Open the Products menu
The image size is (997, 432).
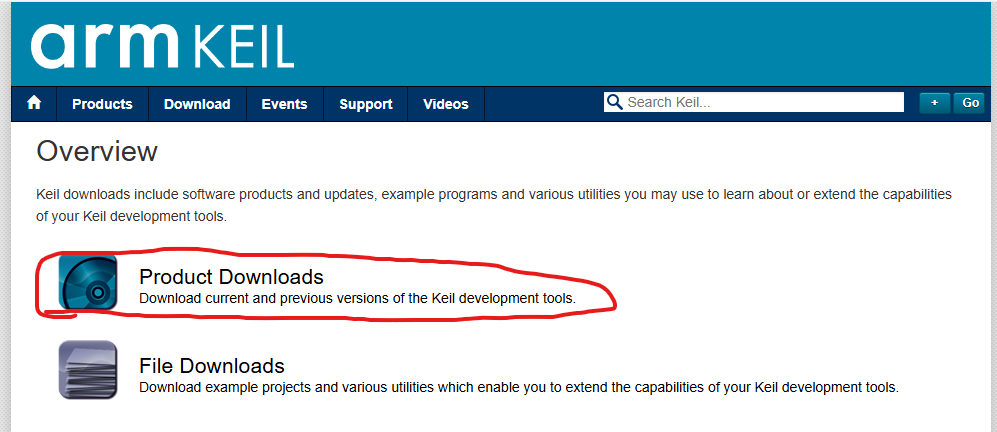102,104
